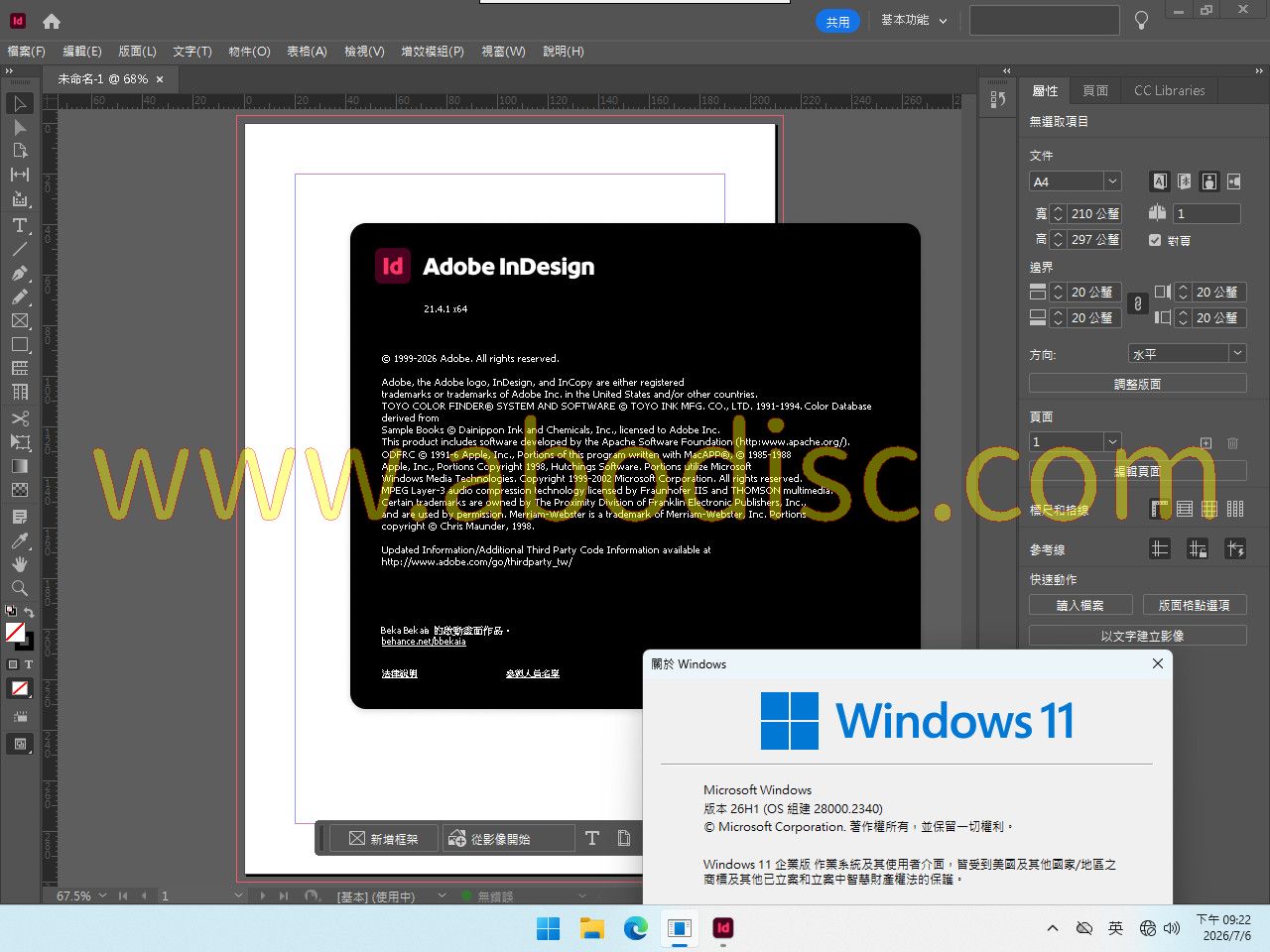Click the 共用 share button
Image resolution: width=1270 pixels, height=952 pixels.
pyautogui.click(x=837, y=21)
